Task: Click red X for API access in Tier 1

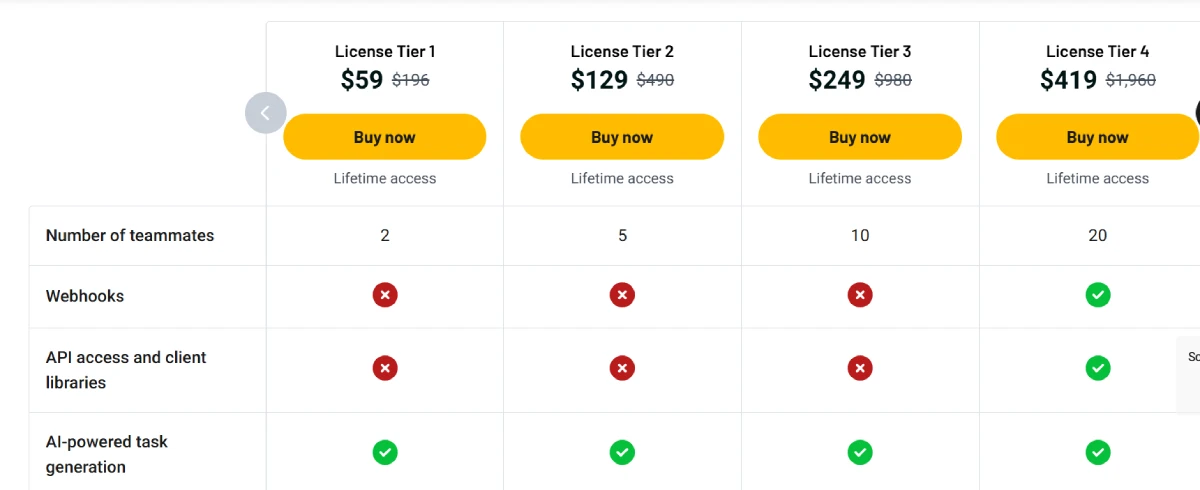Action: (x=385, y=369)
